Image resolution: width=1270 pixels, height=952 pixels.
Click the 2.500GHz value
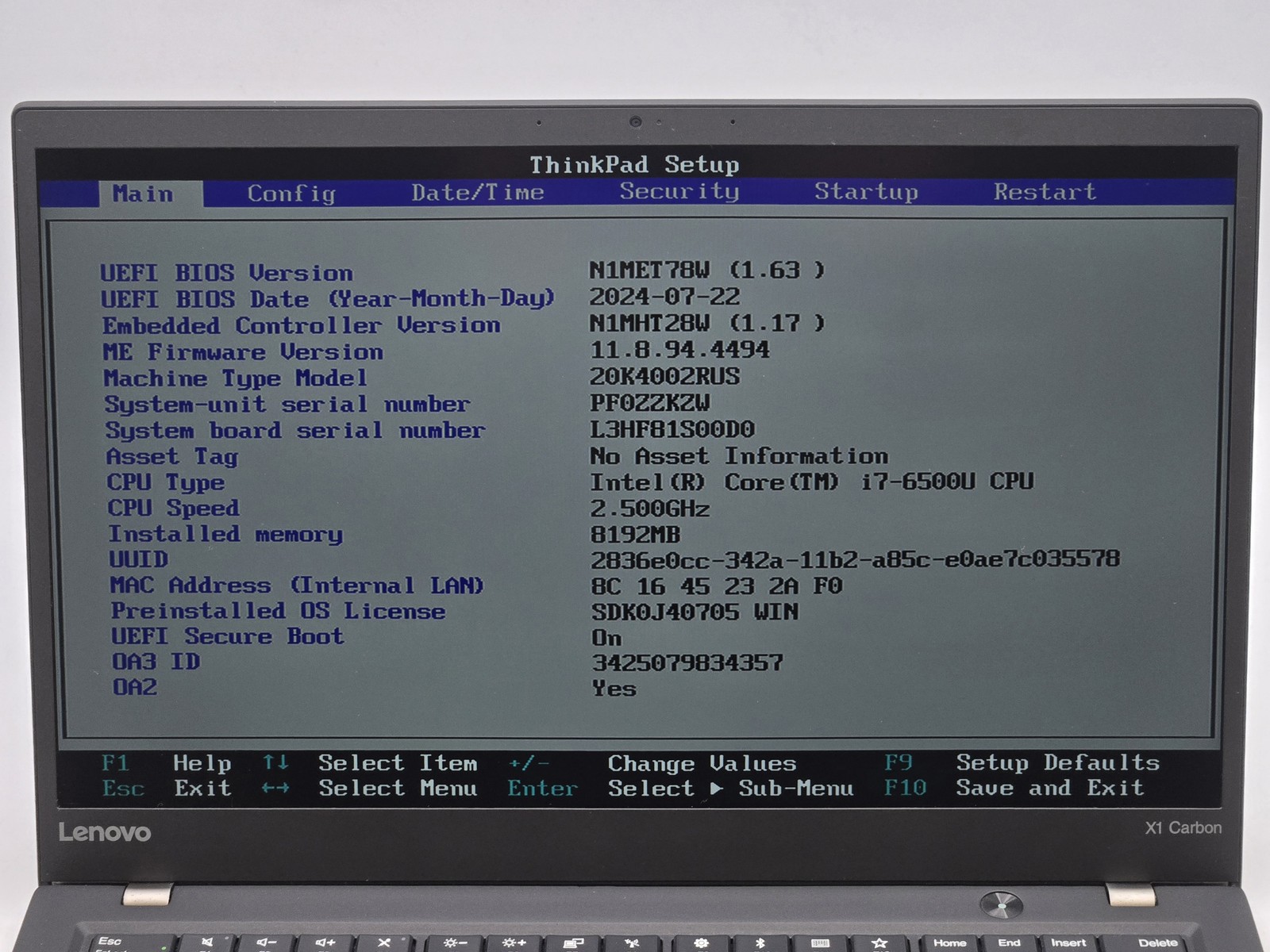click(650, 509)
